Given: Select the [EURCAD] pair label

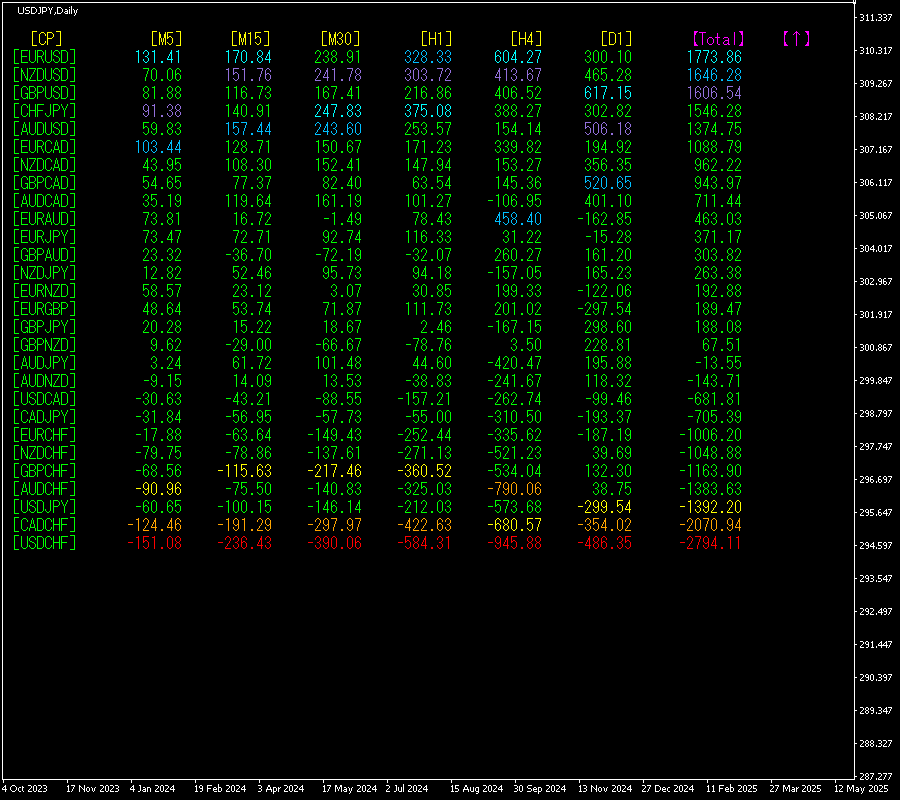Looking at the screenshot, I should tap(44, 147).
